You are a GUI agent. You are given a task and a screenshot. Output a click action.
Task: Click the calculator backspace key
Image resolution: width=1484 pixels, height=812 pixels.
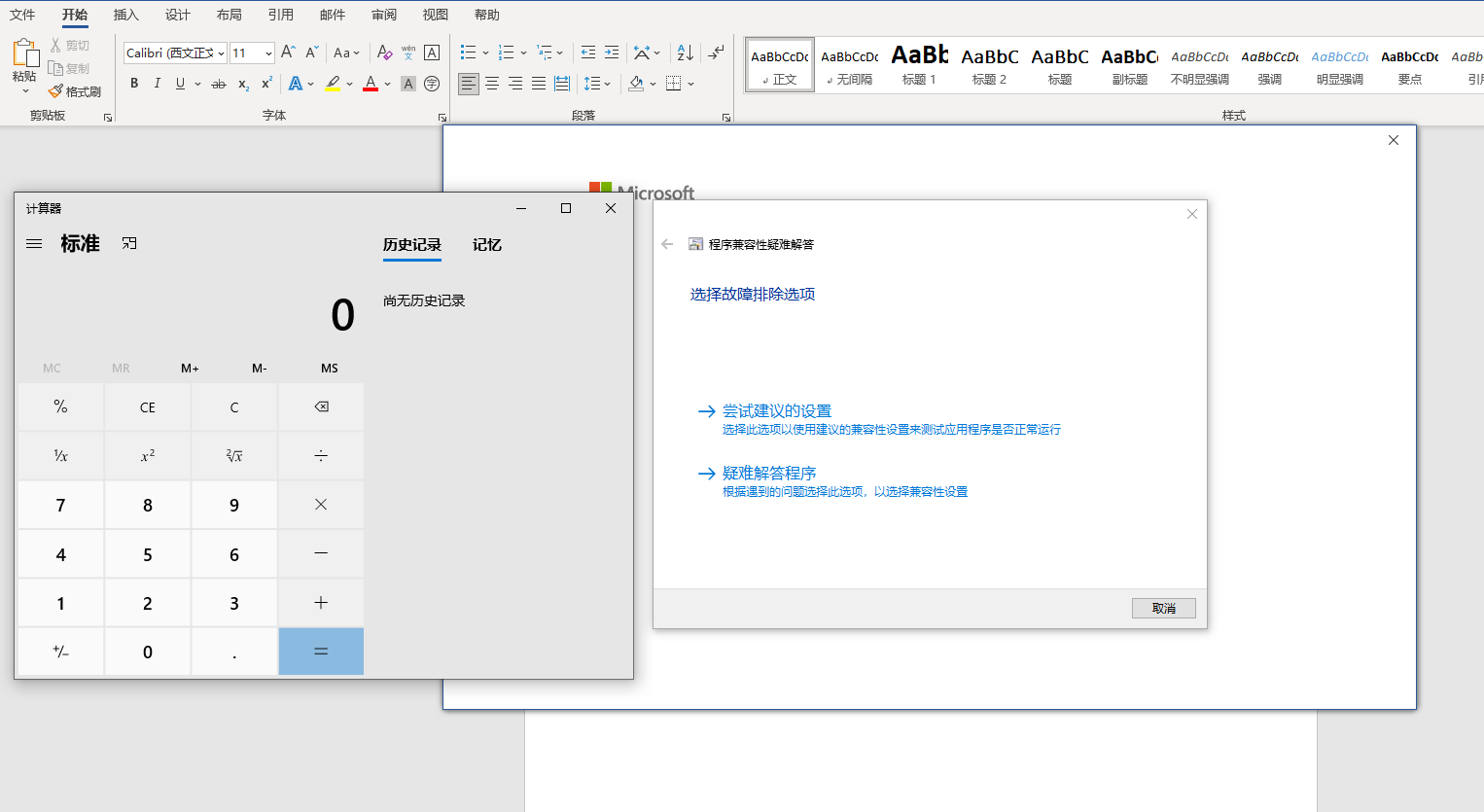tap(321, 407)
